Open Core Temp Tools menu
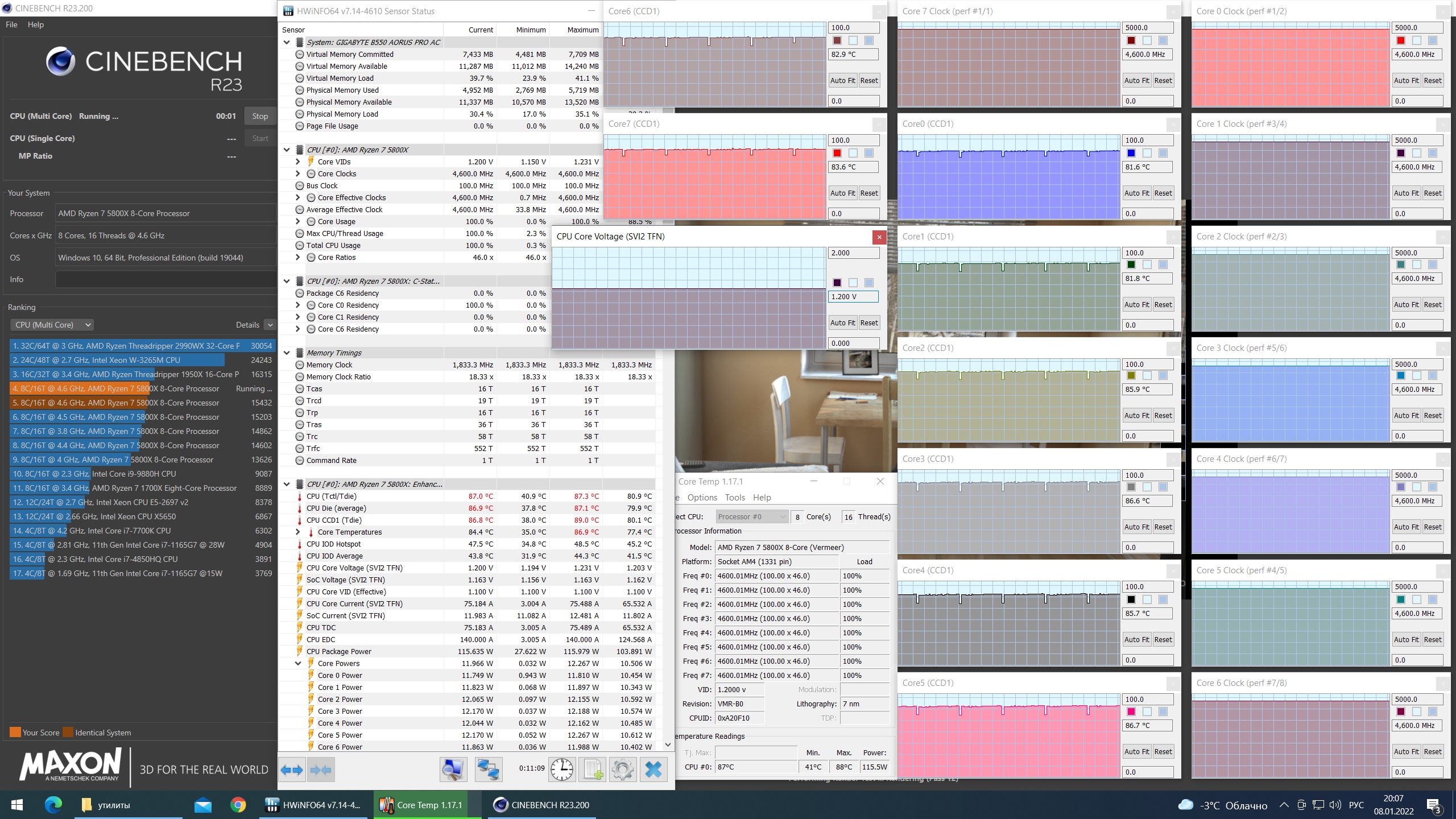This screenshot has width=1456, height=819. coord(734,498)
